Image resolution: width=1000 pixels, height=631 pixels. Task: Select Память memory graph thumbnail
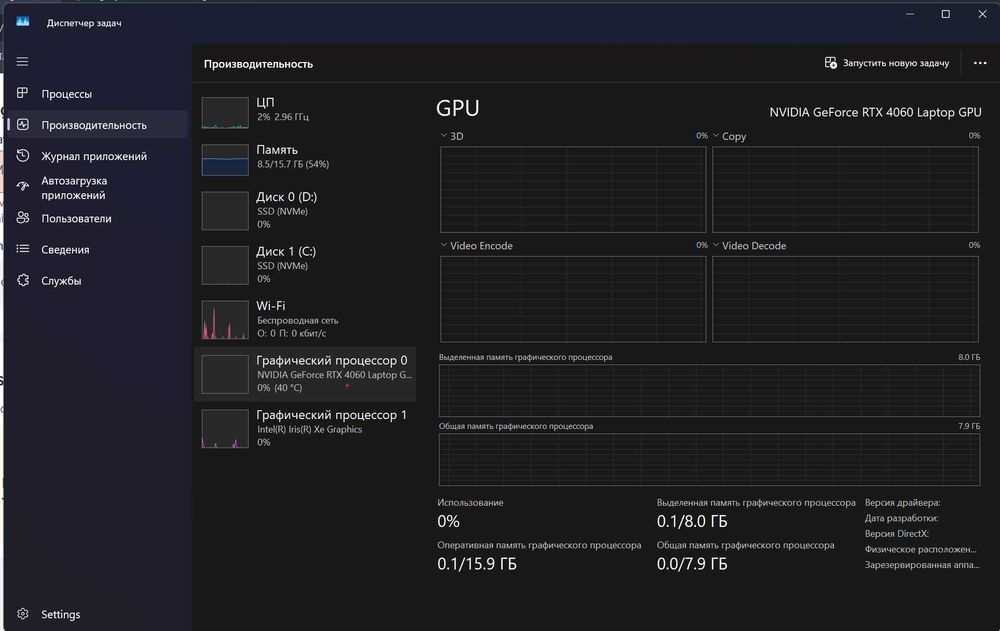[225, 160]
